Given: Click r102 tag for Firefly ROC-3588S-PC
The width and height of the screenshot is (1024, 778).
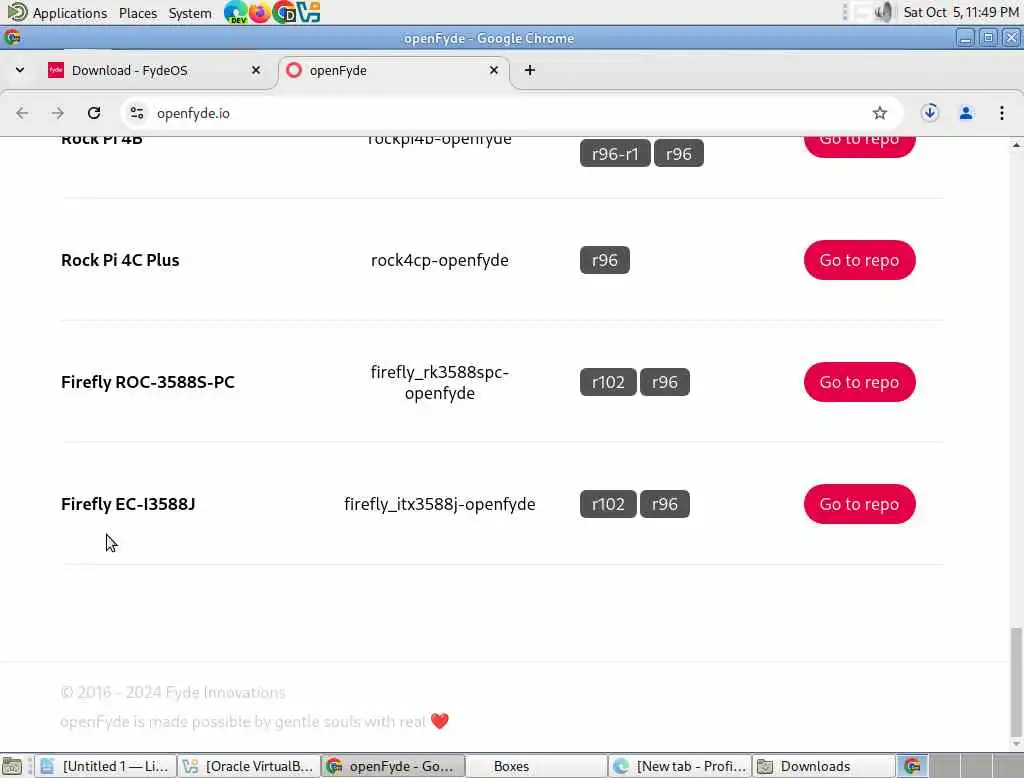Looking at the screenshot, I should (x=608, y=382).
